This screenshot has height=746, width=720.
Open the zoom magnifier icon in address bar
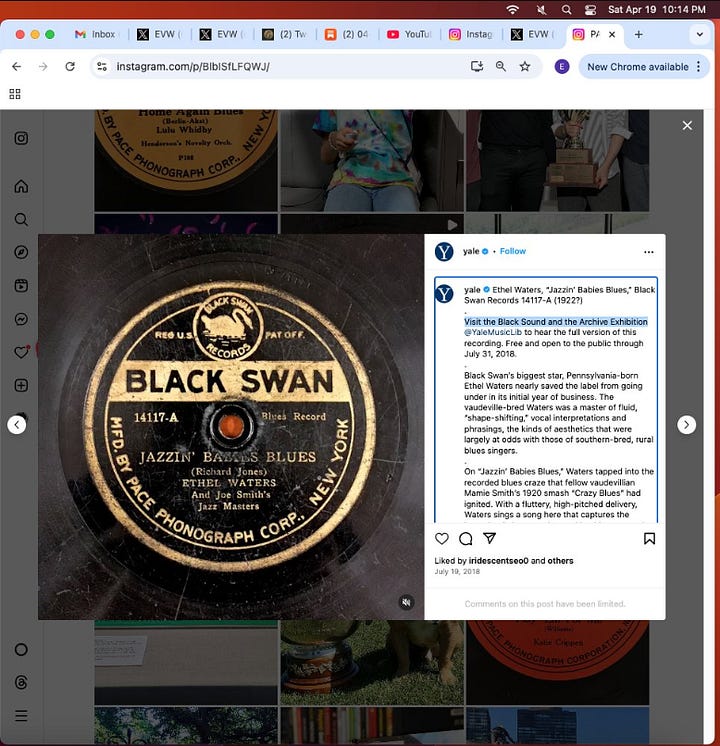(501, 67)
